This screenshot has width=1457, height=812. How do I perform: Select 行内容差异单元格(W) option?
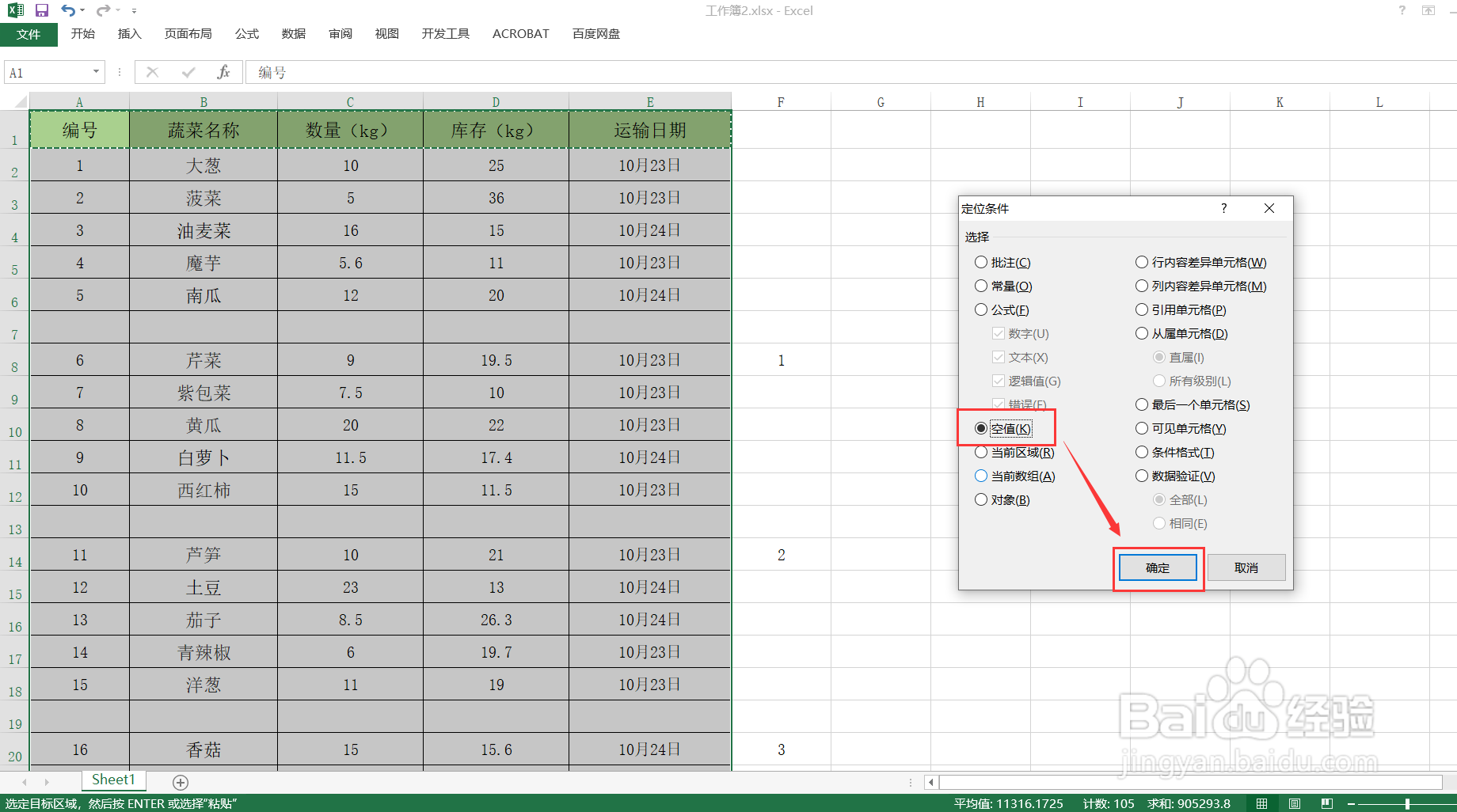1201,262
